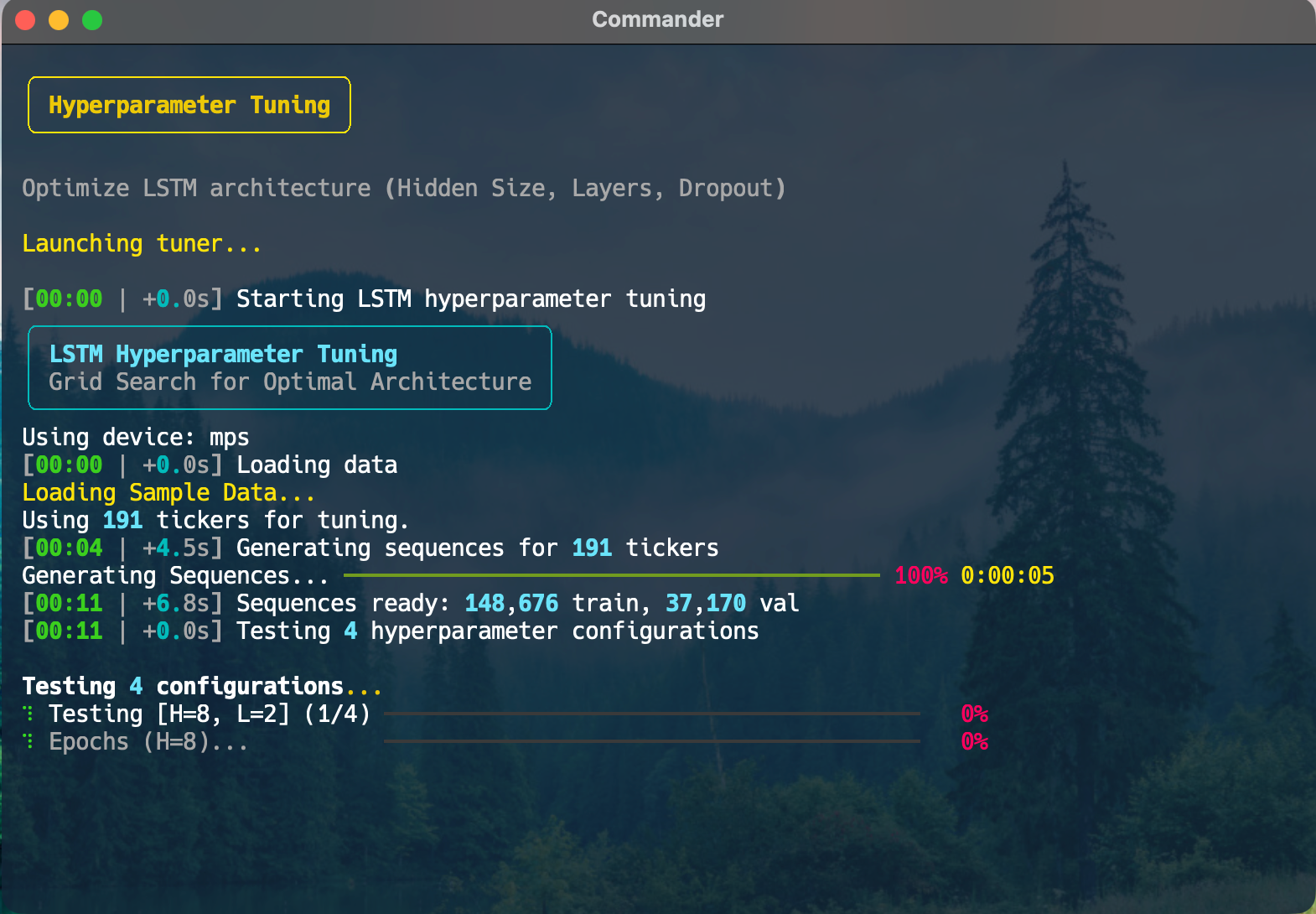The image size is (1316, 914).
Task: Click the "Commander" window title
Action: 658,19
